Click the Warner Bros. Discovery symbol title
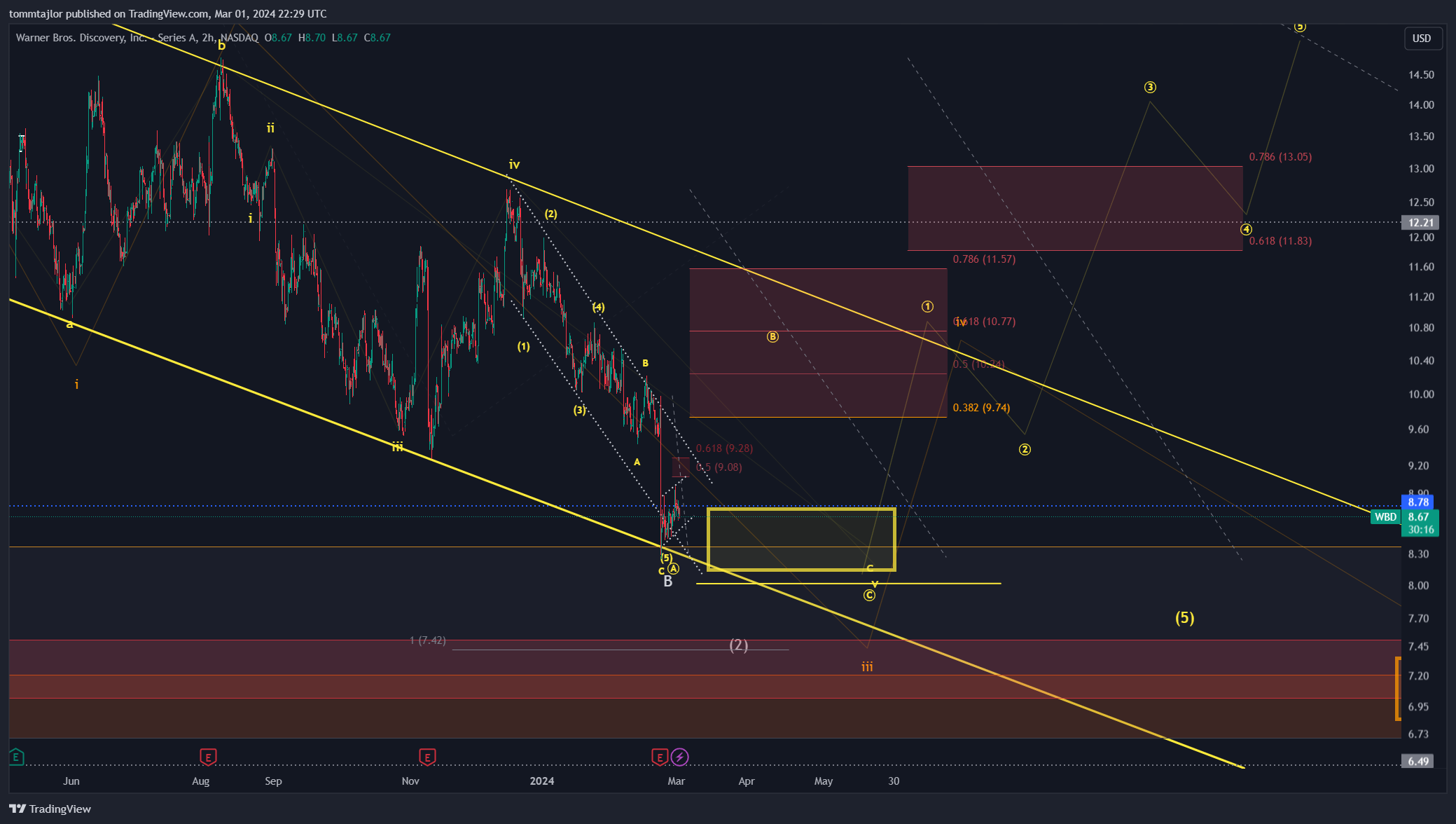Image resolution: width=1456 pixels, height=824 pixels. point(137,38)
